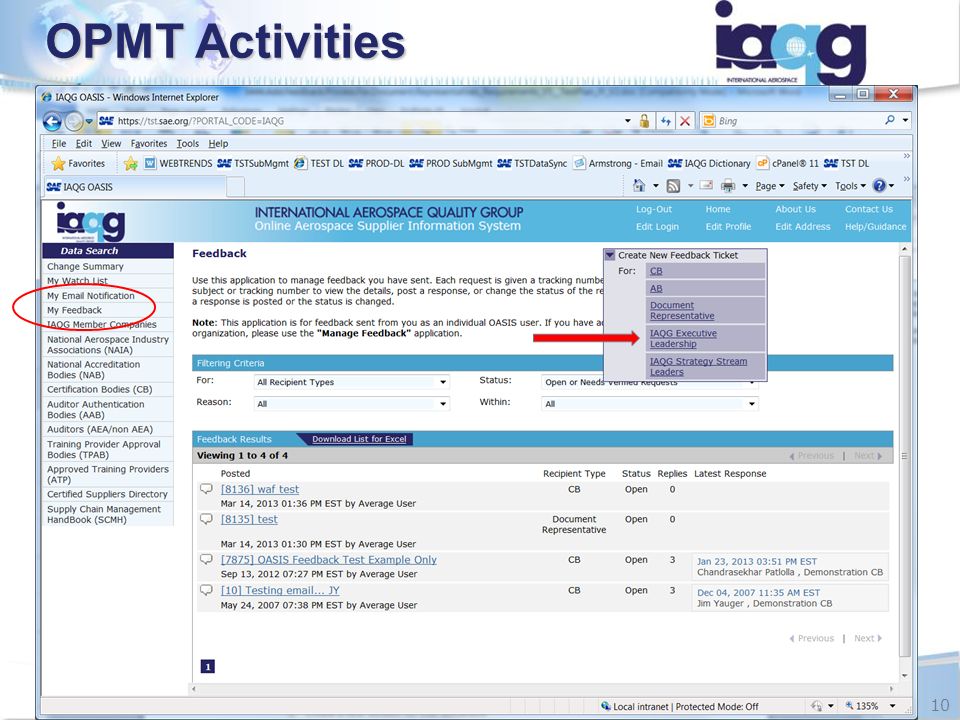The image size is (960, 720).
Task: Open the Page toolbar dropdown
Action: coord(770,186)
